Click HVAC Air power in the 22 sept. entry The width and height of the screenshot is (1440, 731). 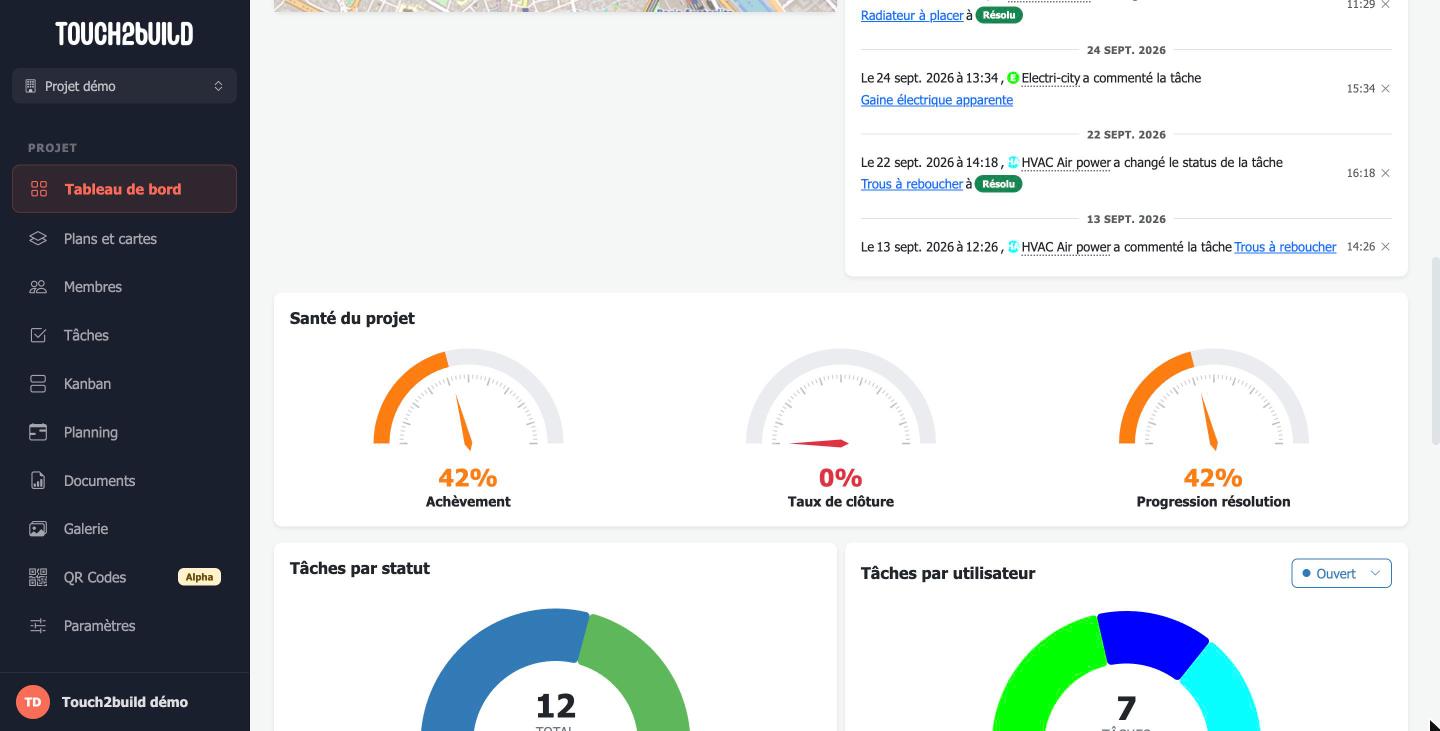click(x=1066, y=162)
